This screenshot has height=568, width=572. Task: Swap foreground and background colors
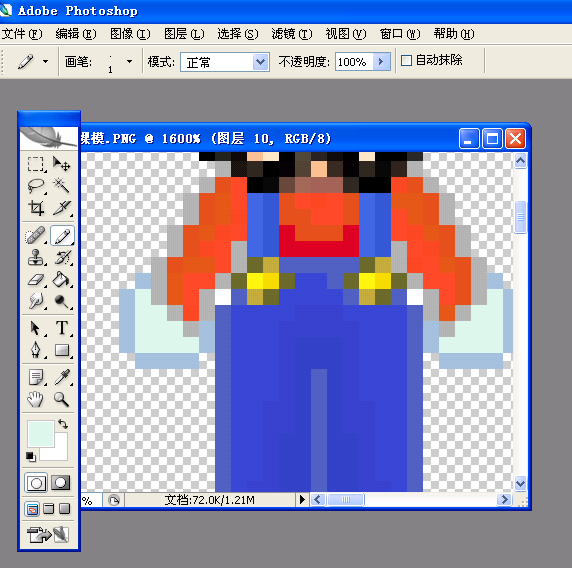(x=63, y=424)
